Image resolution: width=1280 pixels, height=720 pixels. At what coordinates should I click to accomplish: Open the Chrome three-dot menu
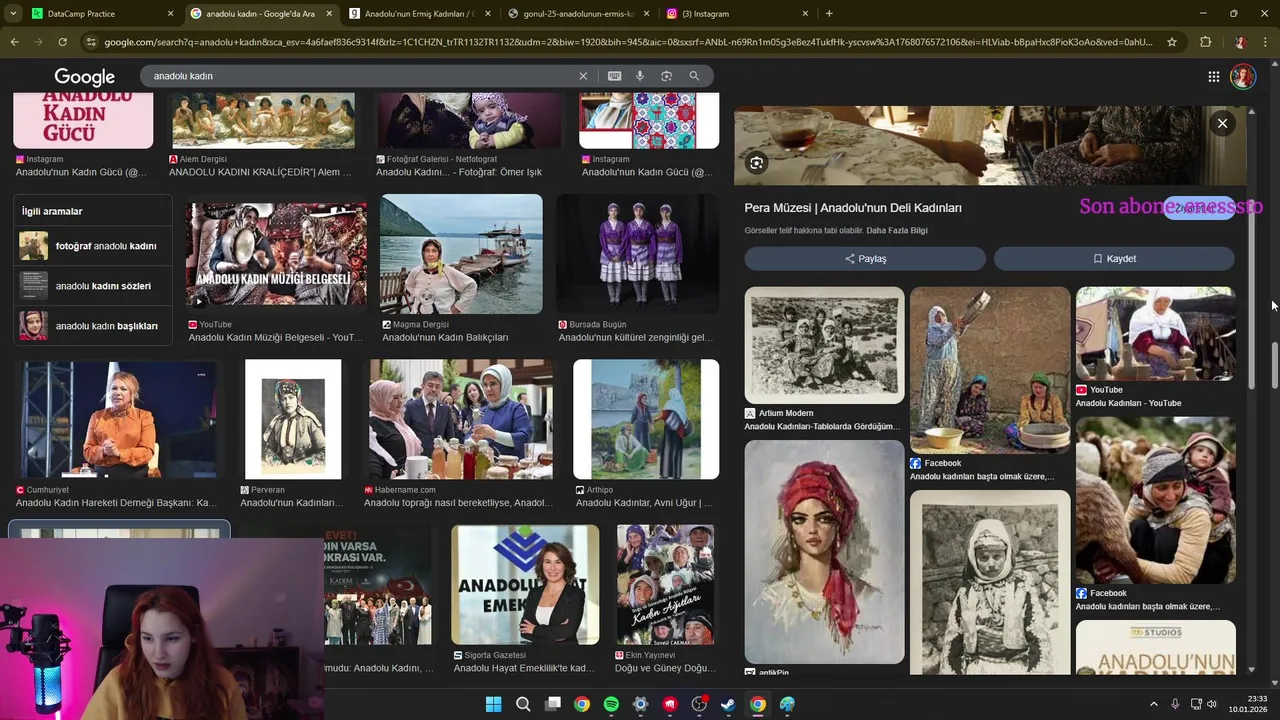click(x=1266, y=42)
